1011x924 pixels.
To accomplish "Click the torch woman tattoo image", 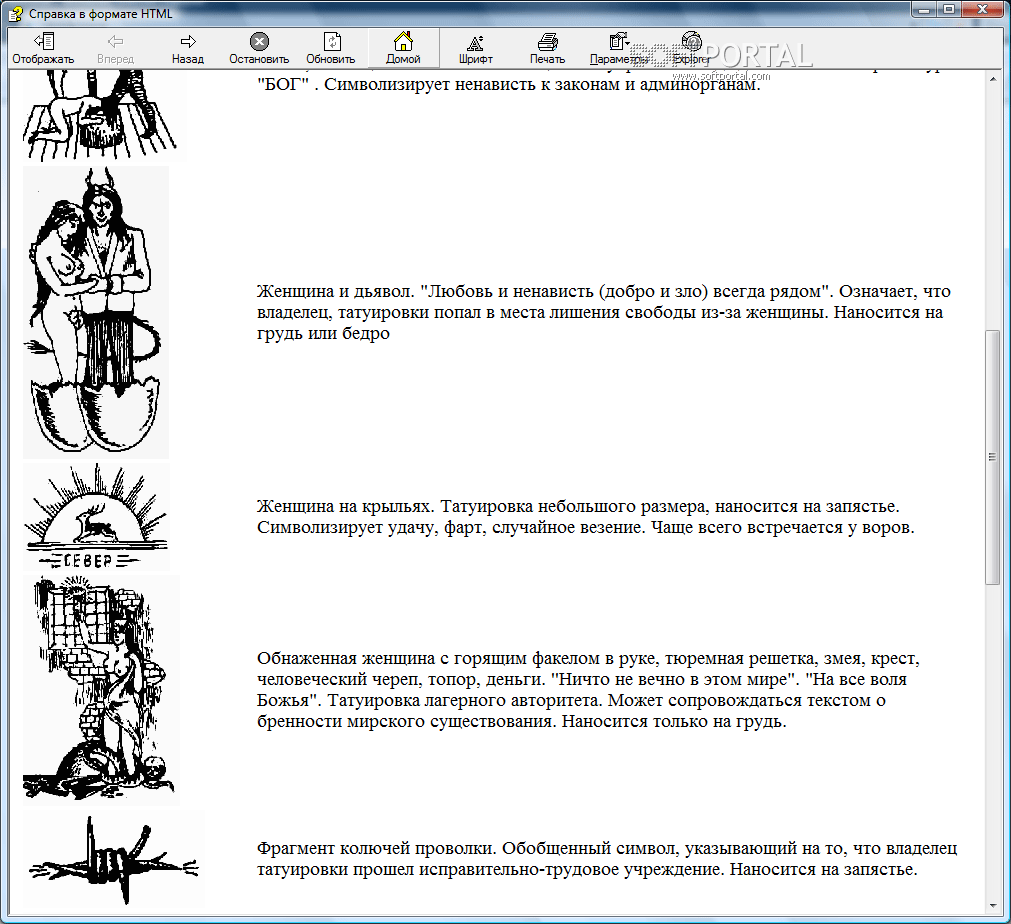I will coord(101,689).
